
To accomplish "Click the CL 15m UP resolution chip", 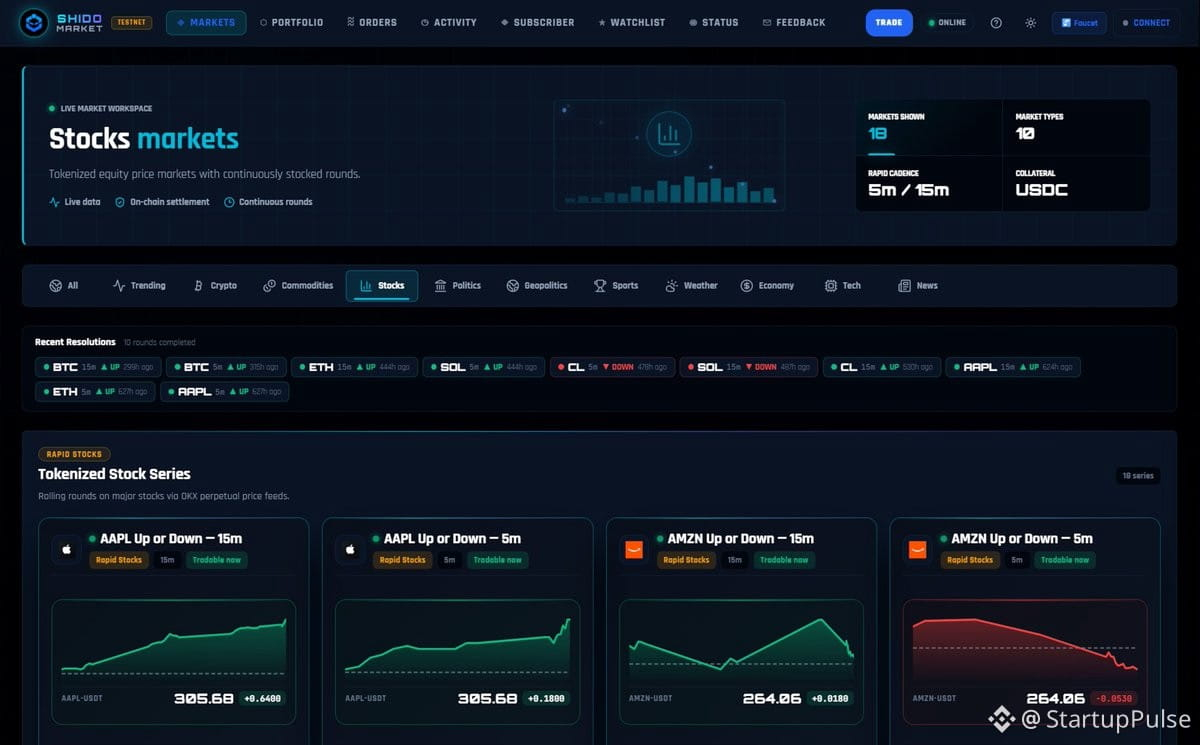I will tap(881, 367).
